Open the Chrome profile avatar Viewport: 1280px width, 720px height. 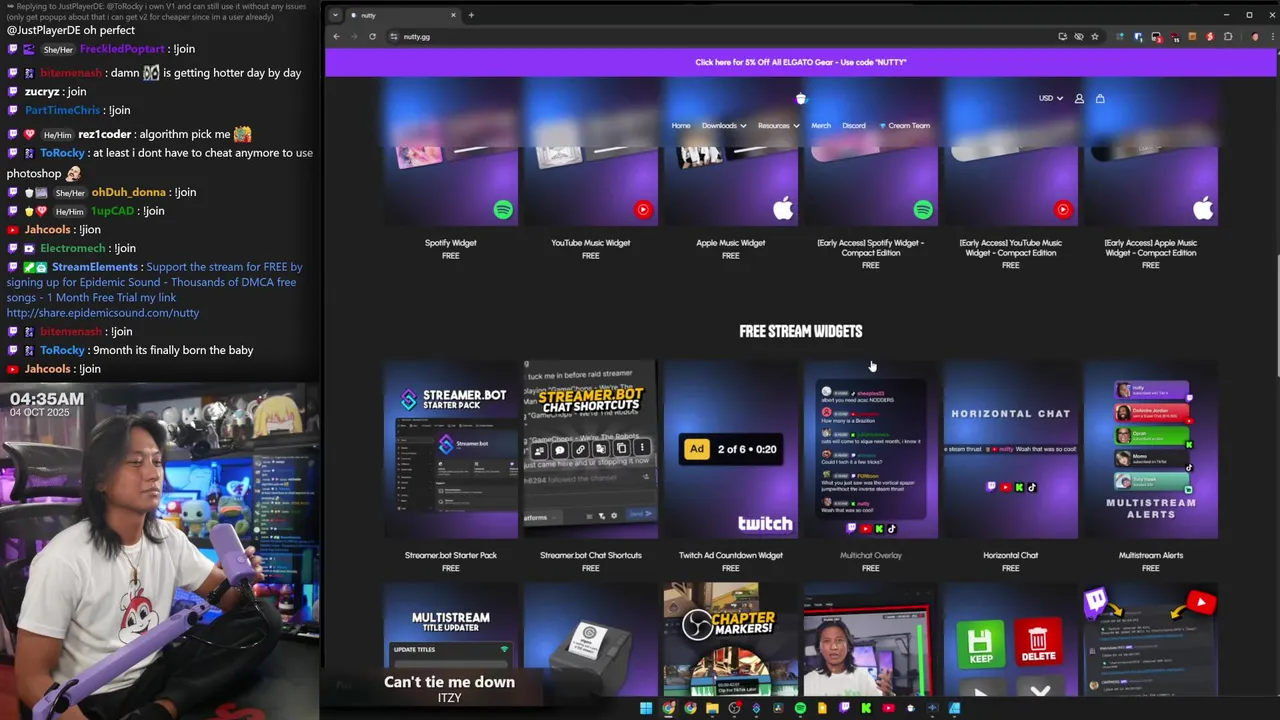click(1255, 37)
